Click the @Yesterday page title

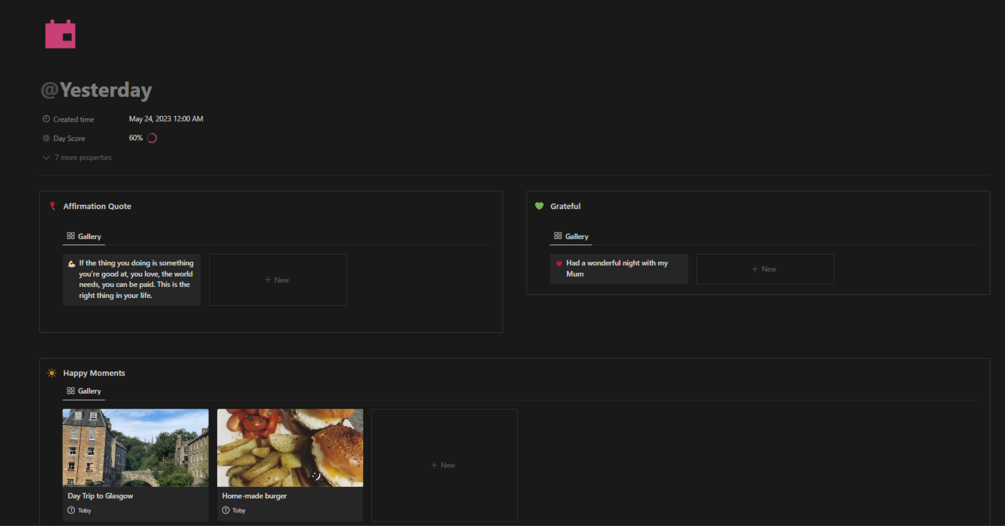coord(96,90)
